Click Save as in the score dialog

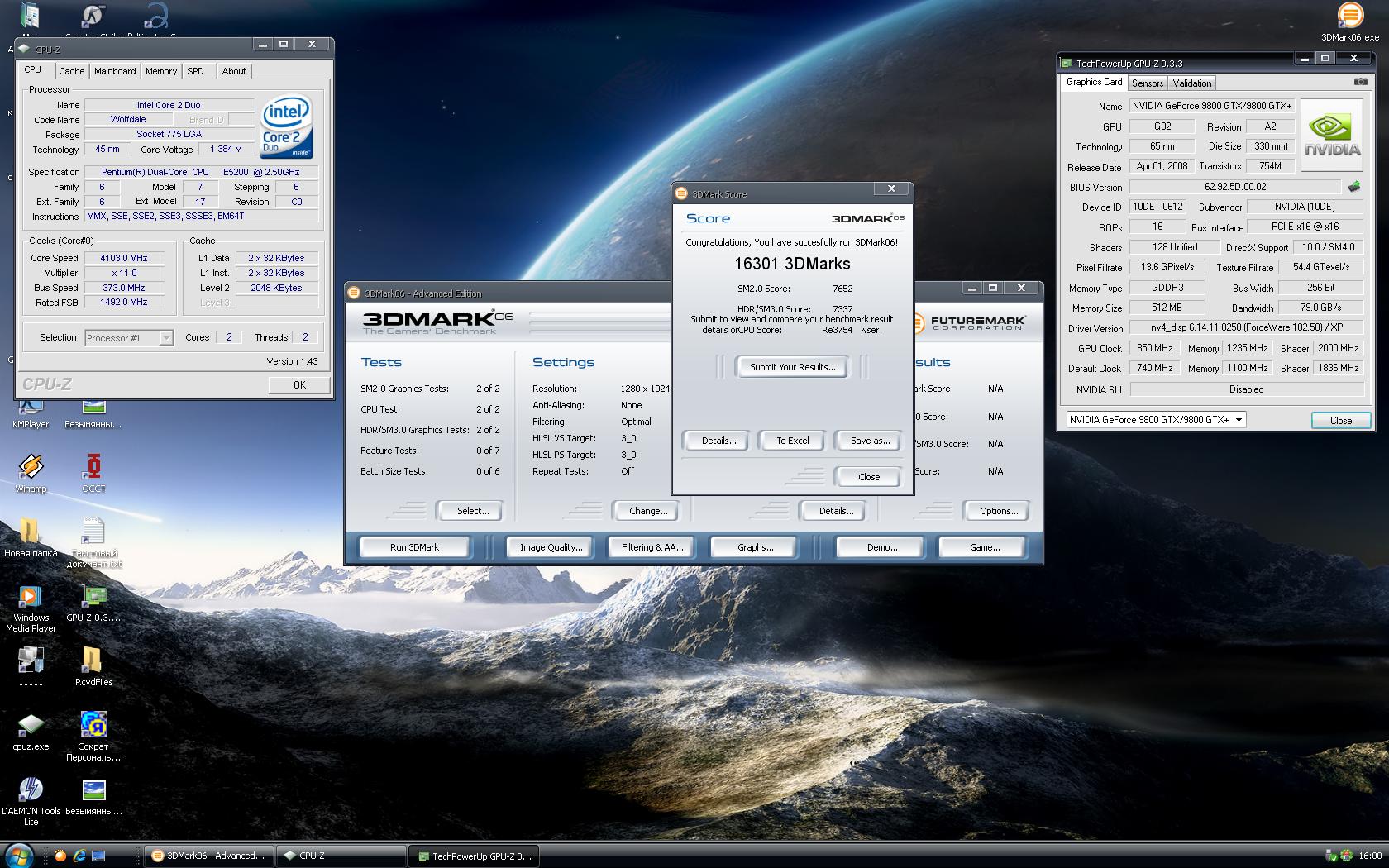[870, 441]
